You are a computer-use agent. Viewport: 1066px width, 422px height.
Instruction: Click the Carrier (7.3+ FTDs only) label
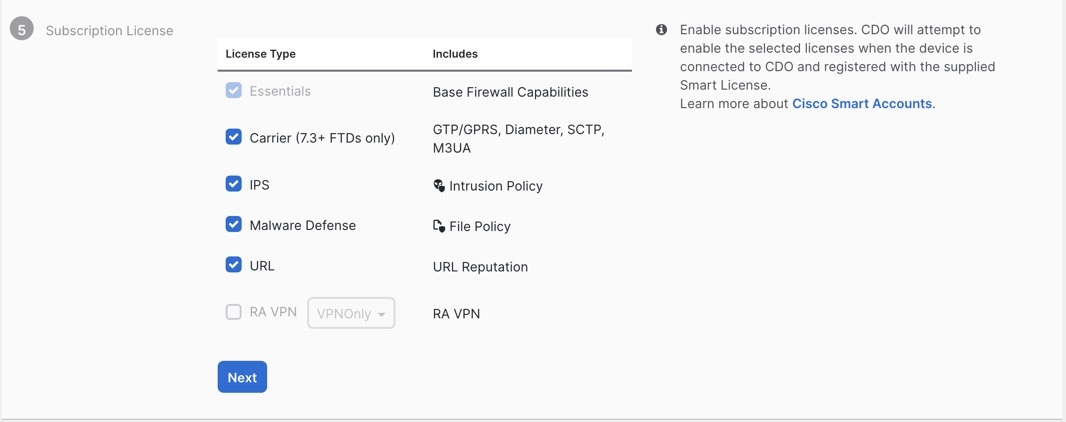(x=322, y=138)
